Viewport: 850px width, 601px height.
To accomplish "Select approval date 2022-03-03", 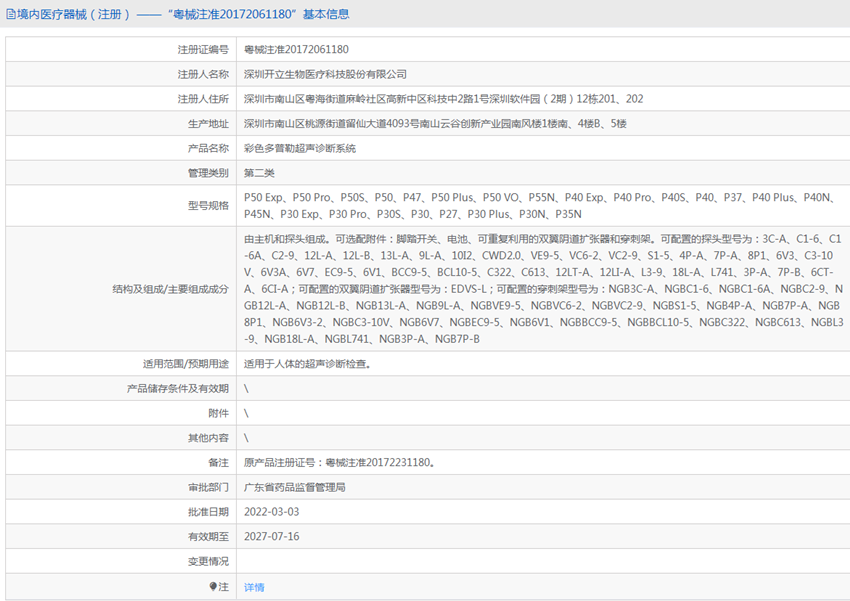I will click(x=271, y=512).
